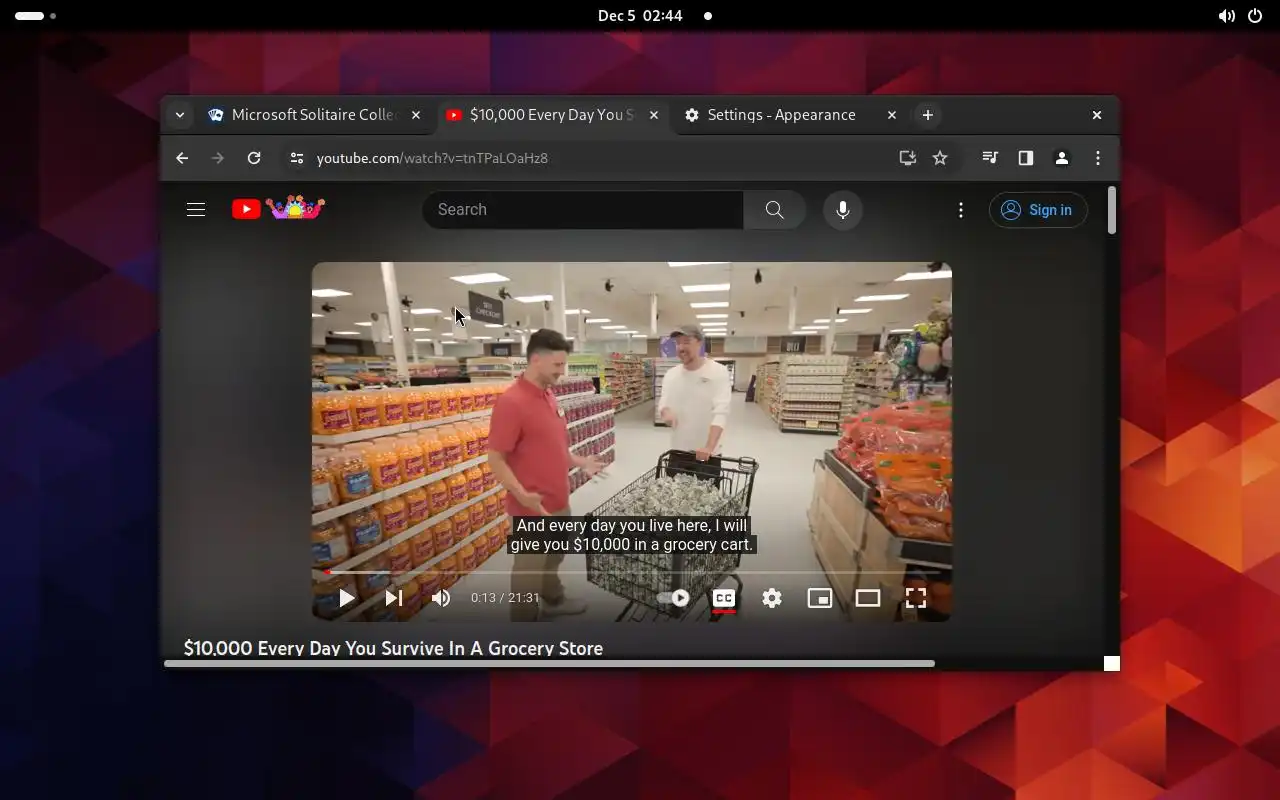This screenshot has width=1280, height=800.
Task: Skip to the next video
Action: 394,598
